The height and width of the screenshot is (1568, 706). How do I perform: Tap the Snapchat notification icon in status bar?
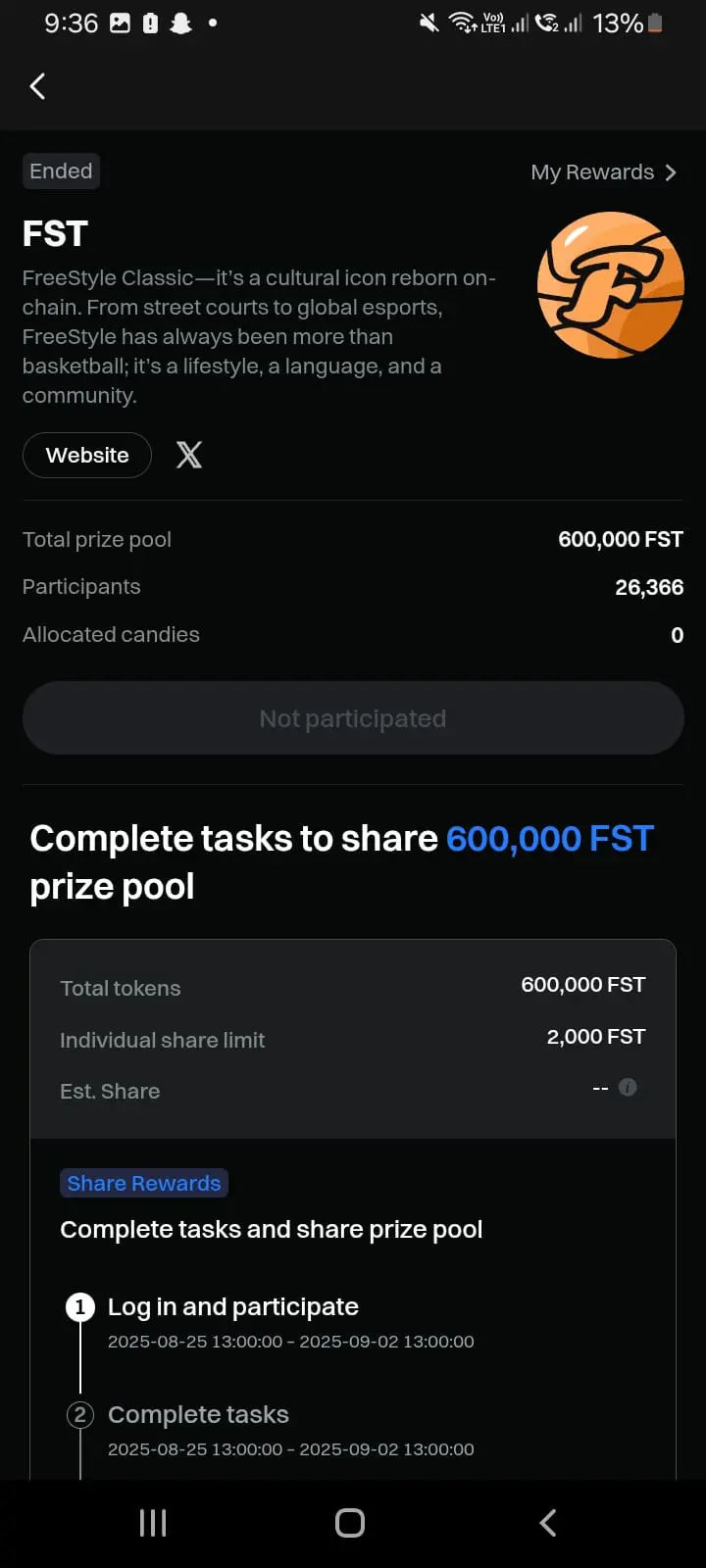click(181, 23)
